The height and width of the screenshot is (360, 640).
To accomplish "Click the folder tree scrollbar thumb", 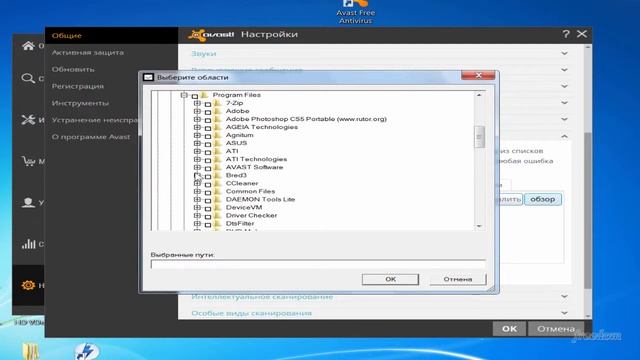I will click(479, 137).
